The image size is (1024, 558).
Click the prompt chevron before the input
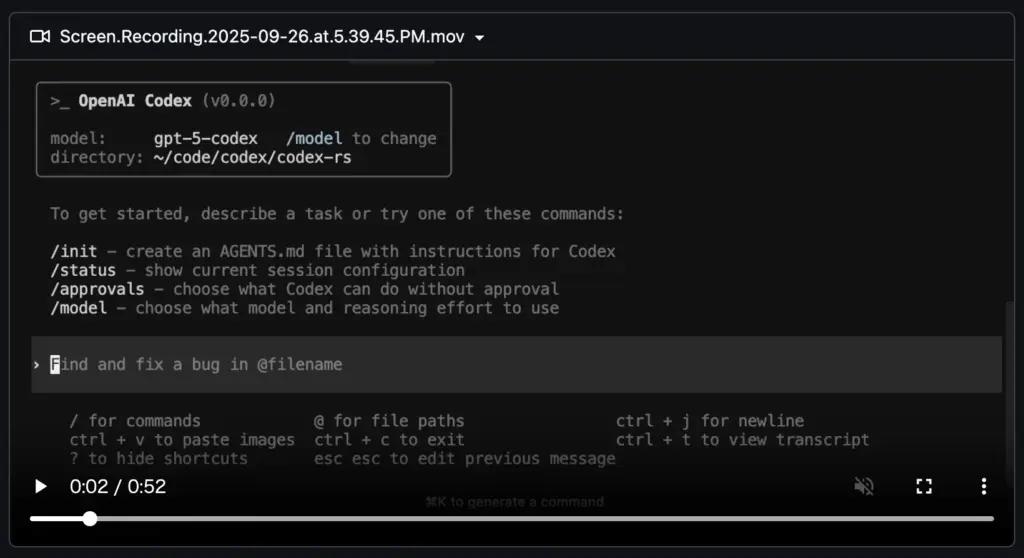pos(37,365)
